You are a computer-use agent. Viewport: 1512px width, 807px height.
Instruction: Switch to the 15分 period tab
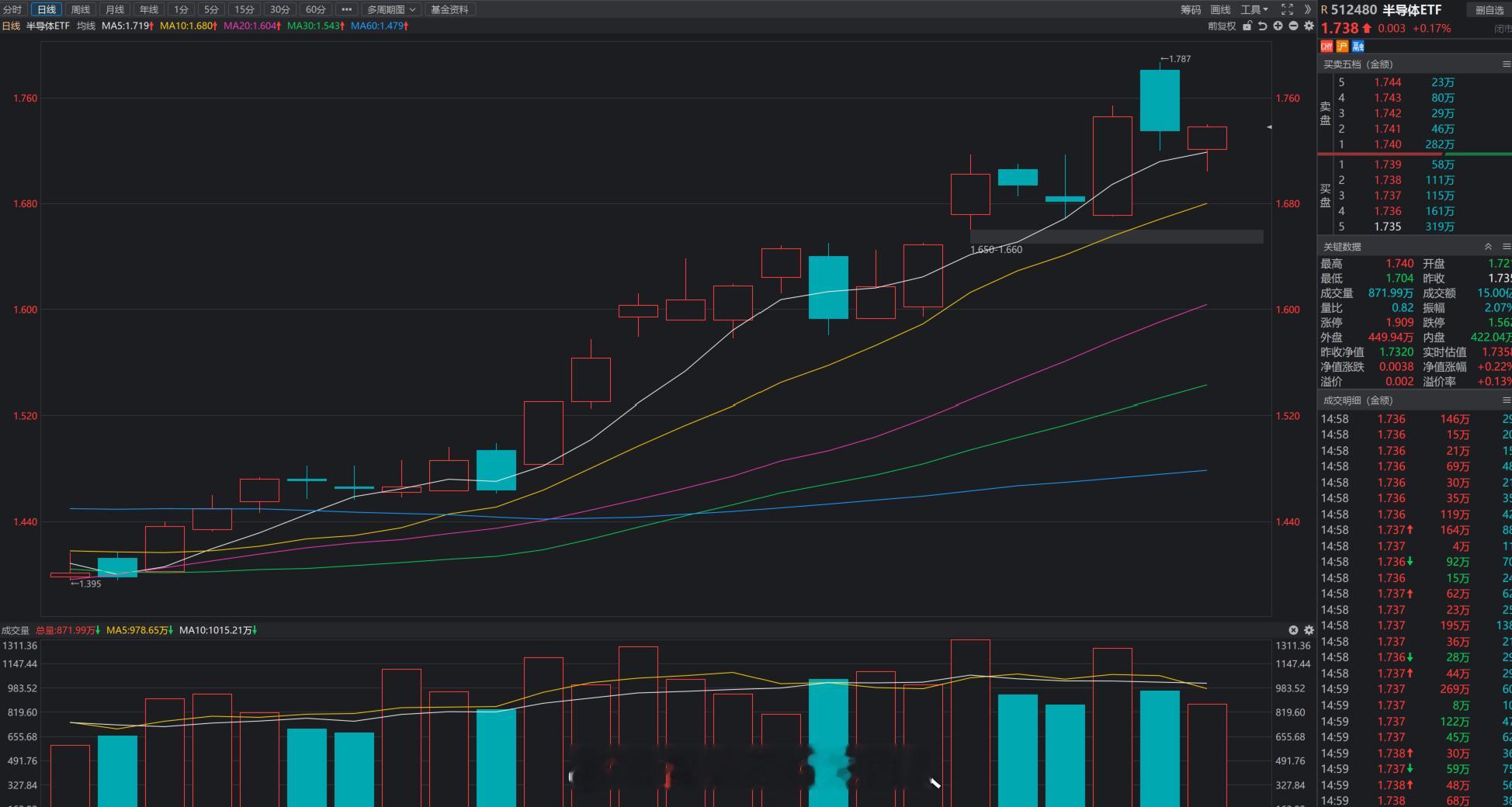click(244, 9)
